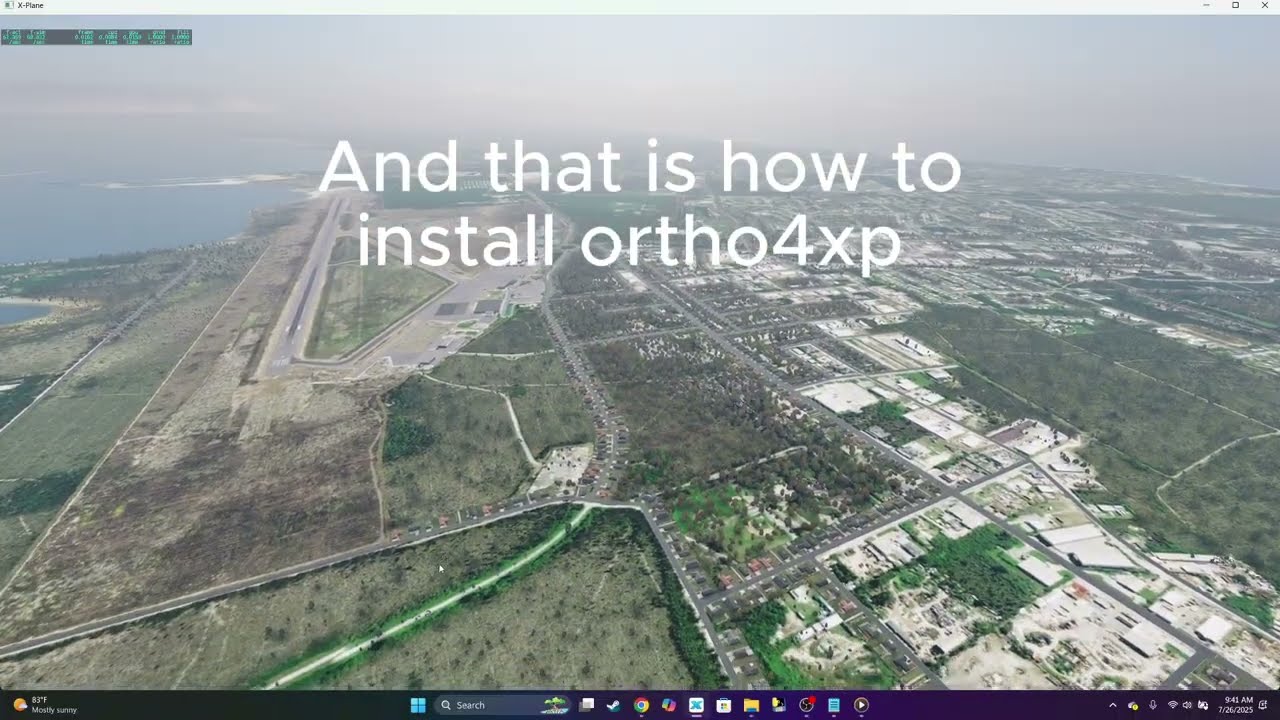
Task: Open Microsoft Store from the taskbar
Action: [723, 705]
